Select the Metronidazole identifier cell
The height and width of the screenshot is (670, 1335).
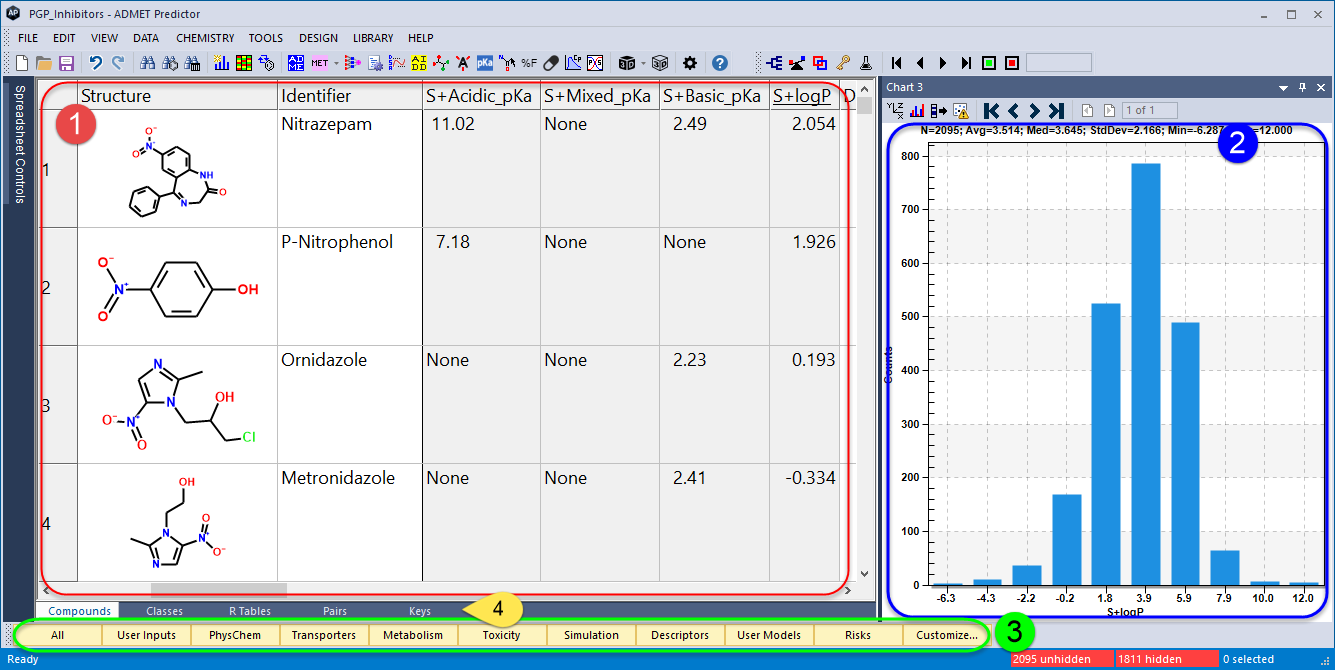(x=349, y=522)
